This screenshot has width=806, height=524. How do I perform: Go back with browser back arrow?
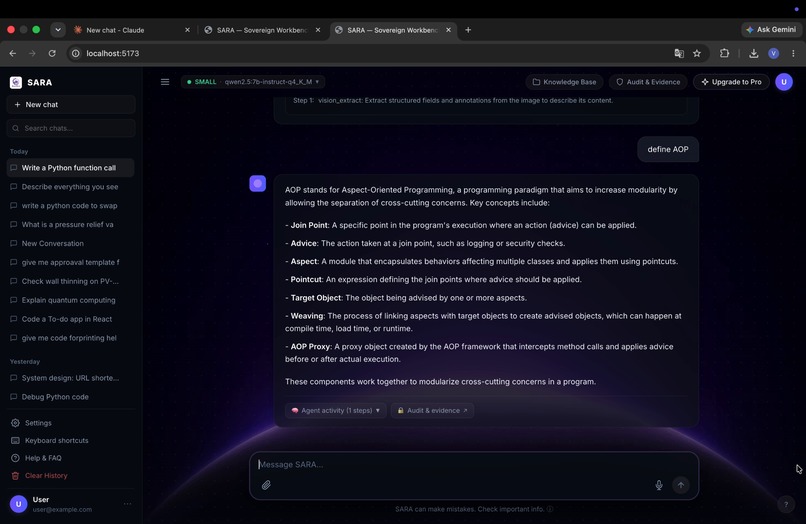(13, 53)
